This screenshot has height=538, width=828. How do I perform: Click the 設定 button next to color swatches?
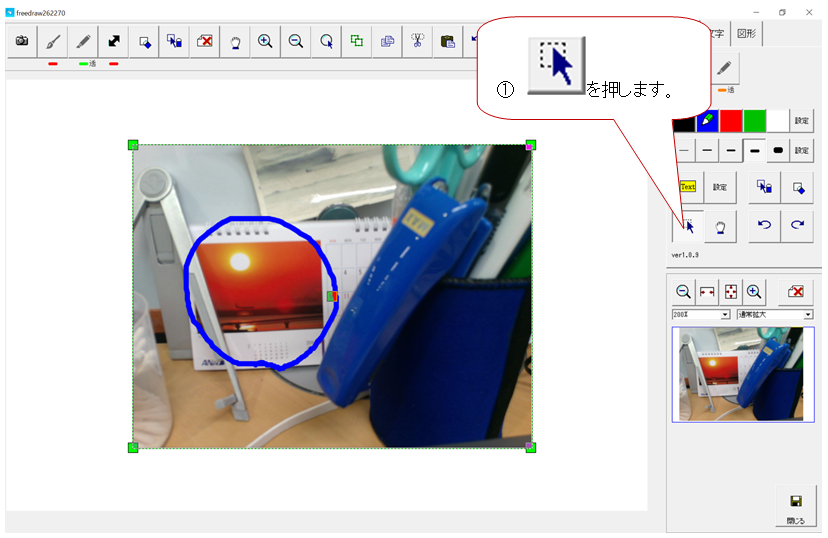pos(802,121)
